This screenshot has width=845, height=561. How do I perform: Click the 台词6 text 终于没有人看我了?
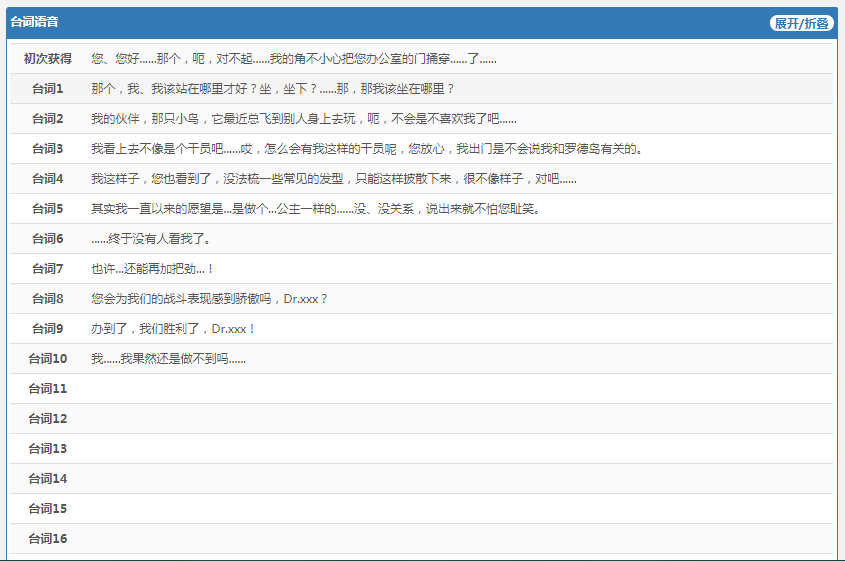(151, 239)
